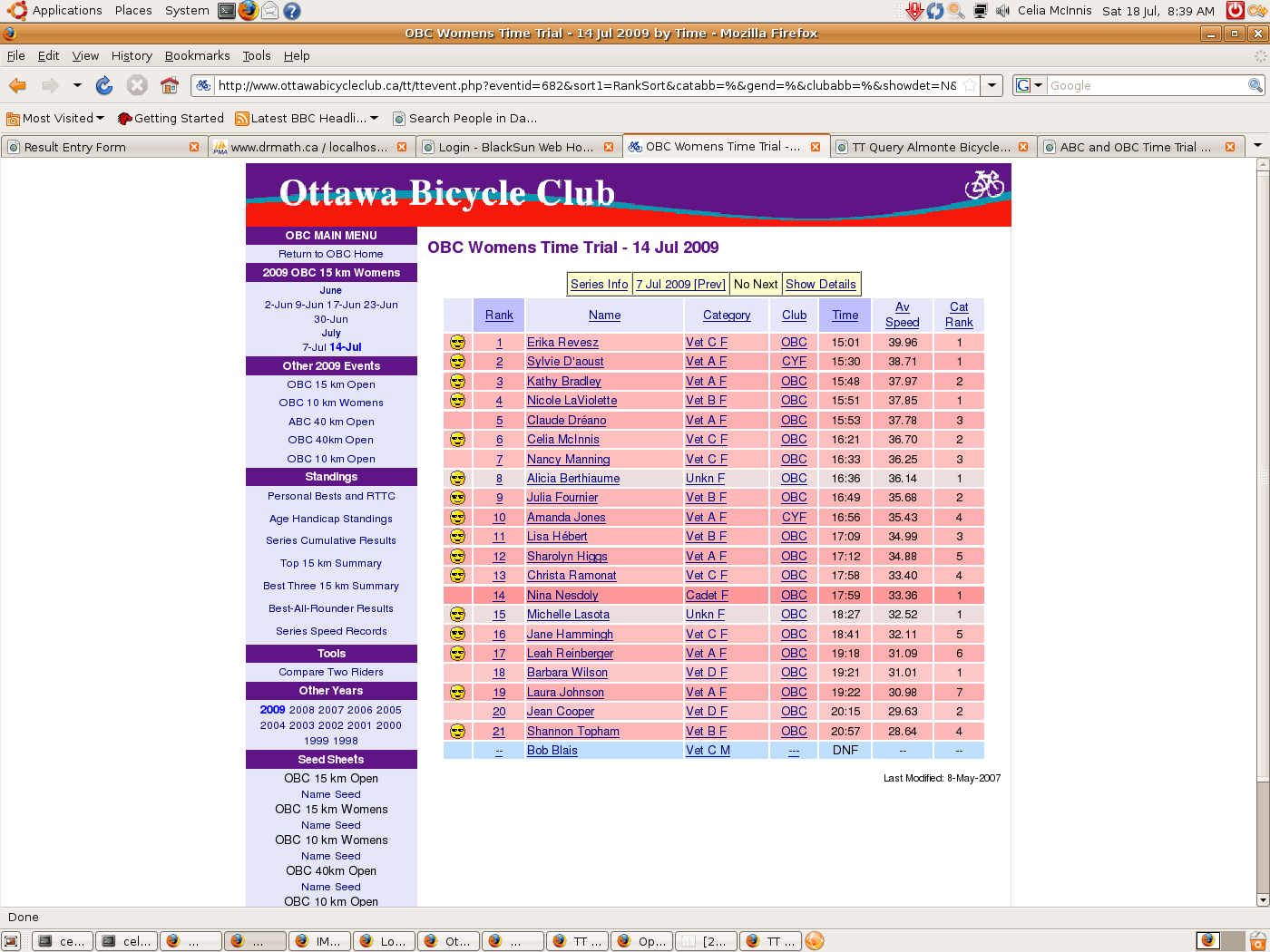Screen dimensions: 1270x952
Task: Expand the URL bar history dropdown
Action: tap(992, 85)
